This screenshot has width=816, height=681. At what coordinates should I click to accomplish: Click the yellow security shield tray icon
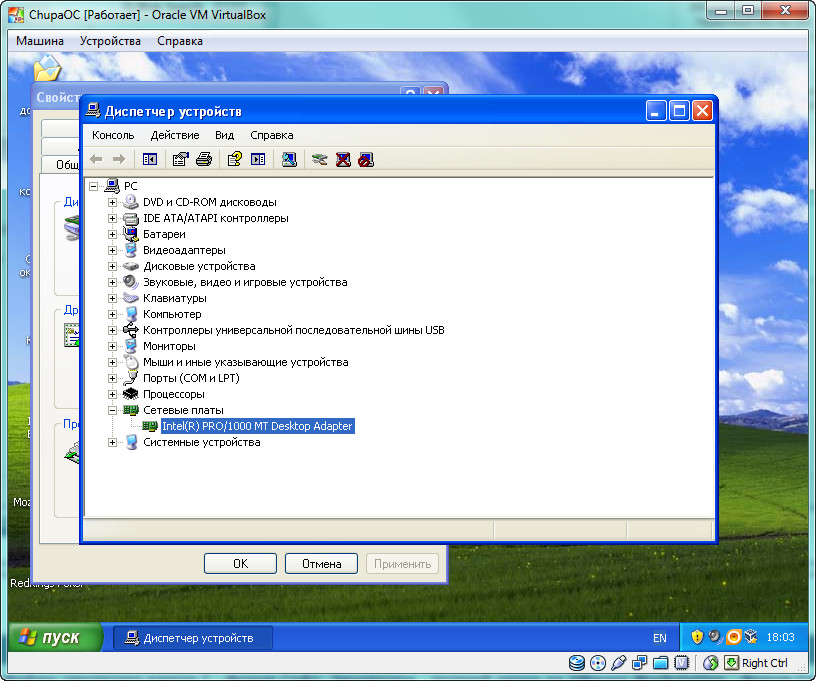click(697, 637)
